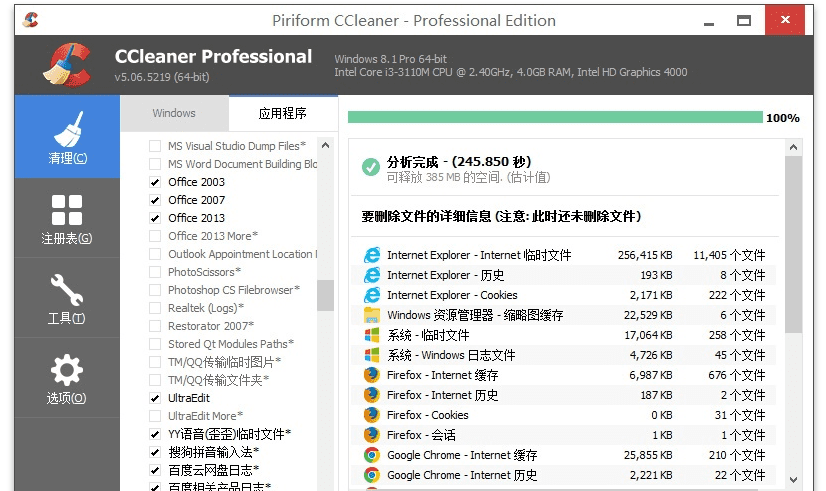The height and width of the screenshot is (491, 826).
Task: Open the 清理 (Cleaner) broom section
Action: click(x=67, y=137)
